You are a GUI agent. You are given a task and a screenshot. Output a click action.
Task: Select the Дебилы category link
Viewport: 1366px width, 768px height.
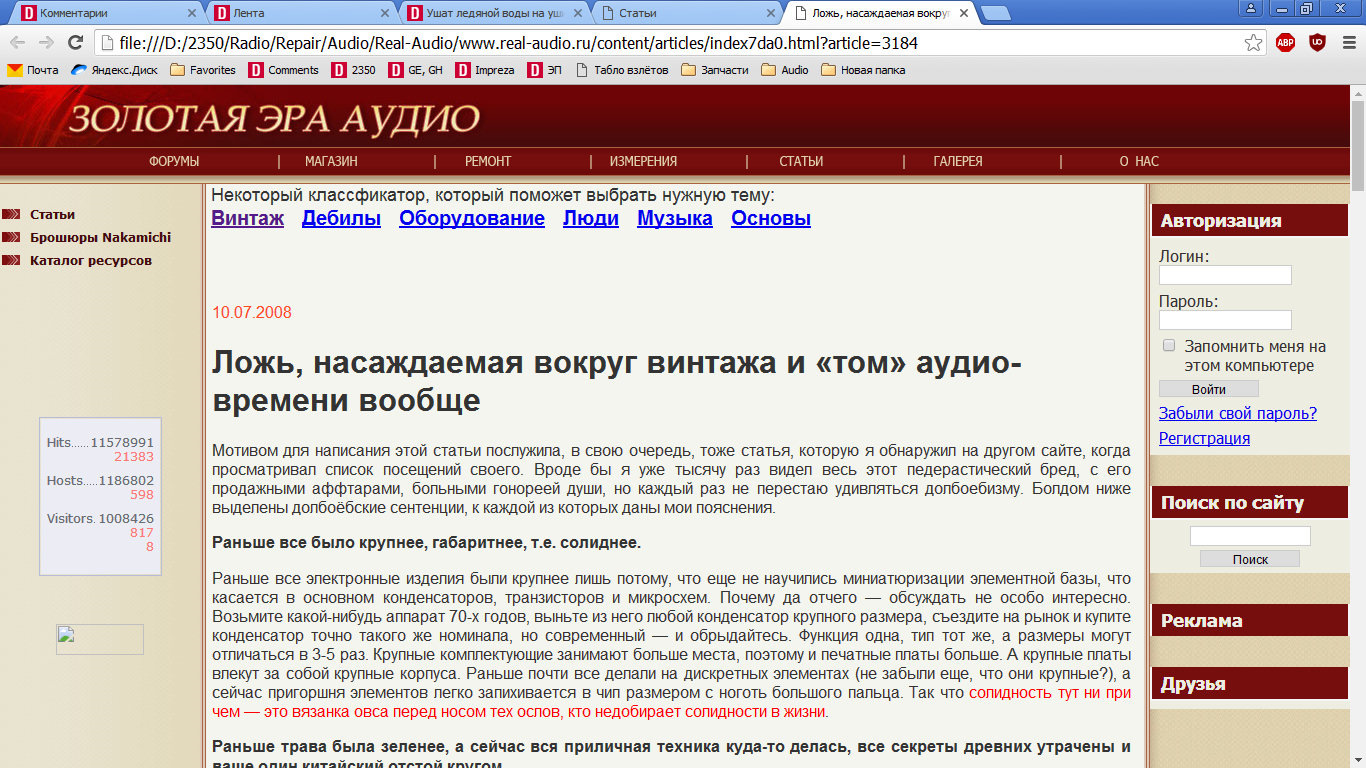341,218
